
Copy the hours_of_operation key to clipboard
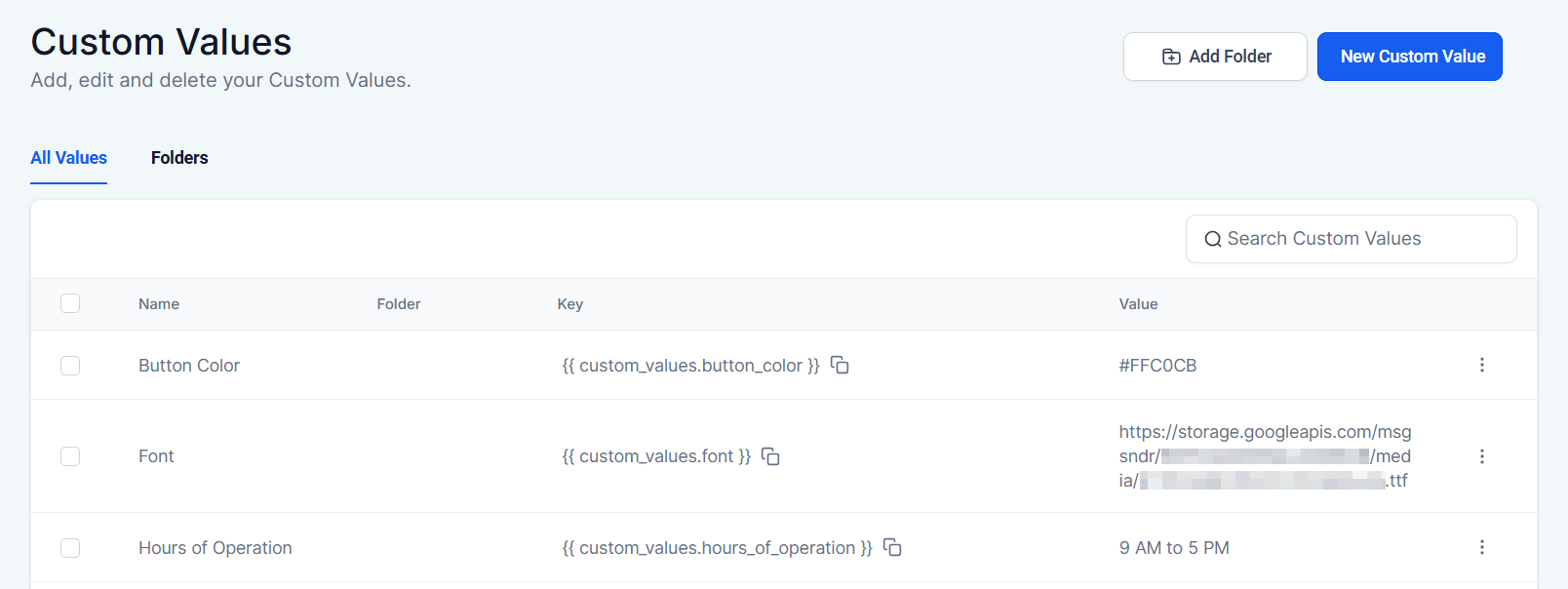[892, 547]
